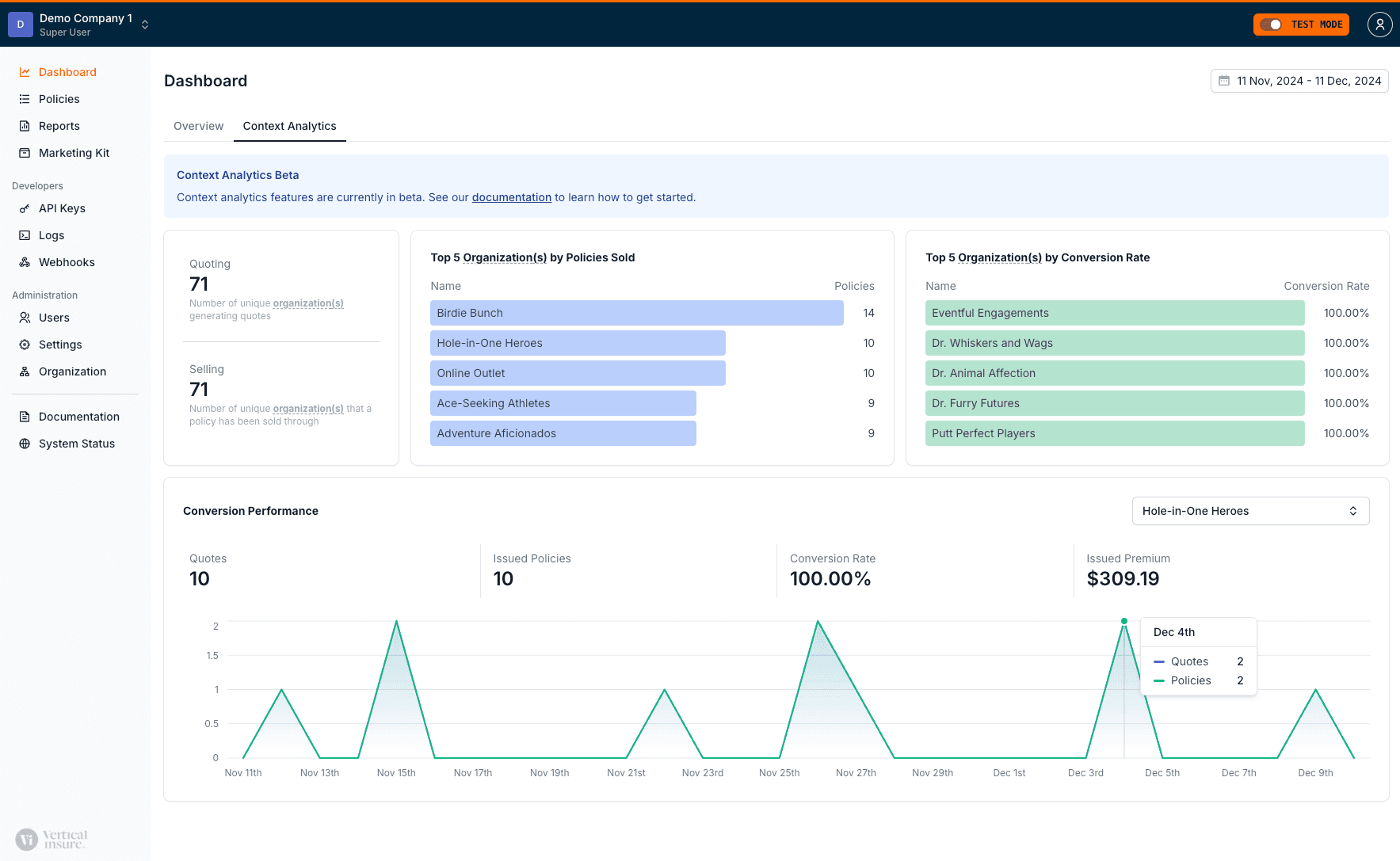1400x861 pixels.
Task: Click the System Status globe icon
Action: coord(25,444)
